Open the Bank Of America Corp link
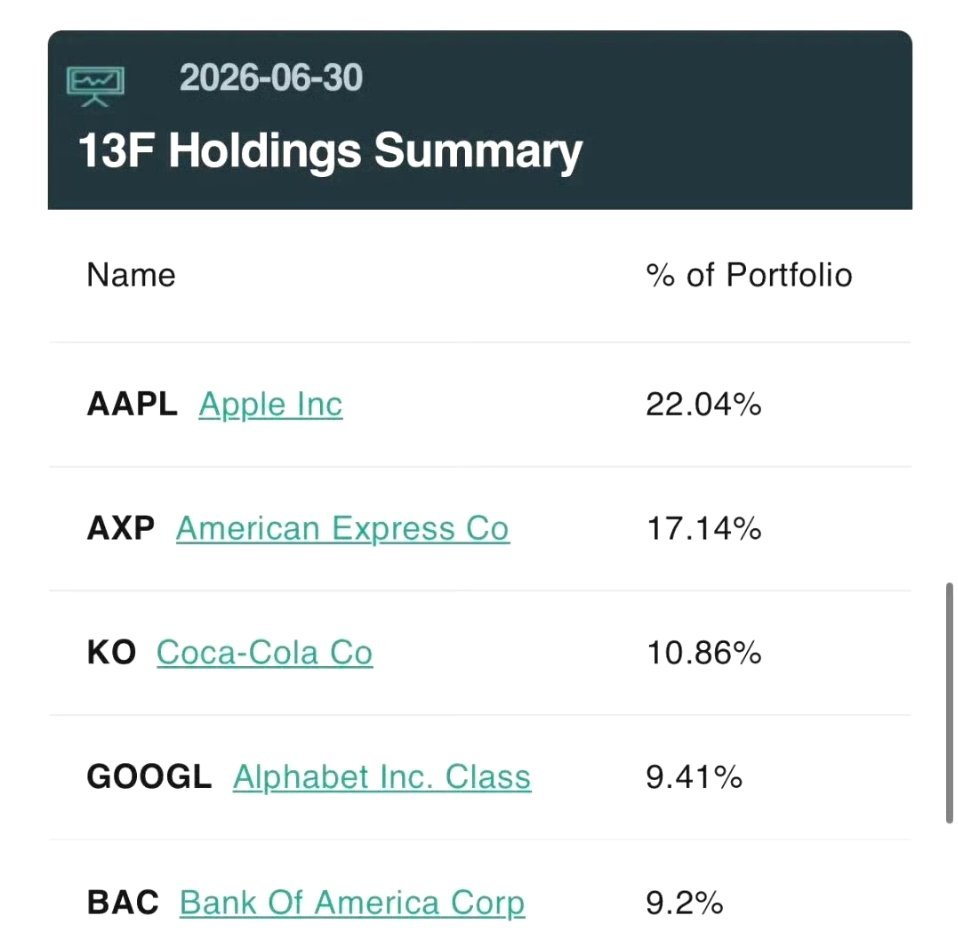The width and height of the screenshot is (958, 948). click(x=352, y=903)
